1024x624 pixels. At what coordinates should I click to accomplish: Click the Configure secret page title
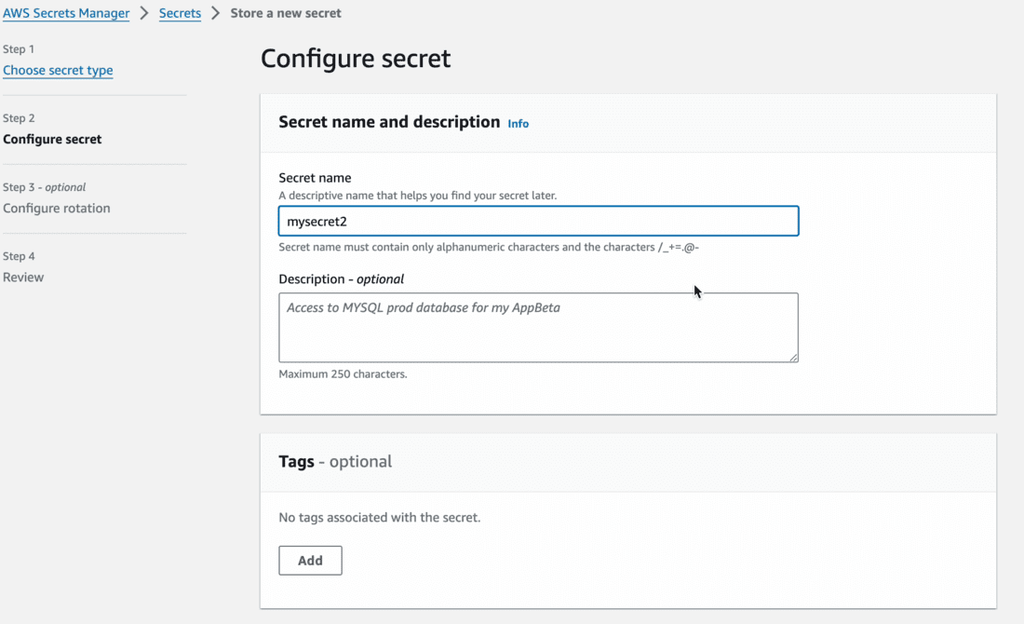pos(355,59)
